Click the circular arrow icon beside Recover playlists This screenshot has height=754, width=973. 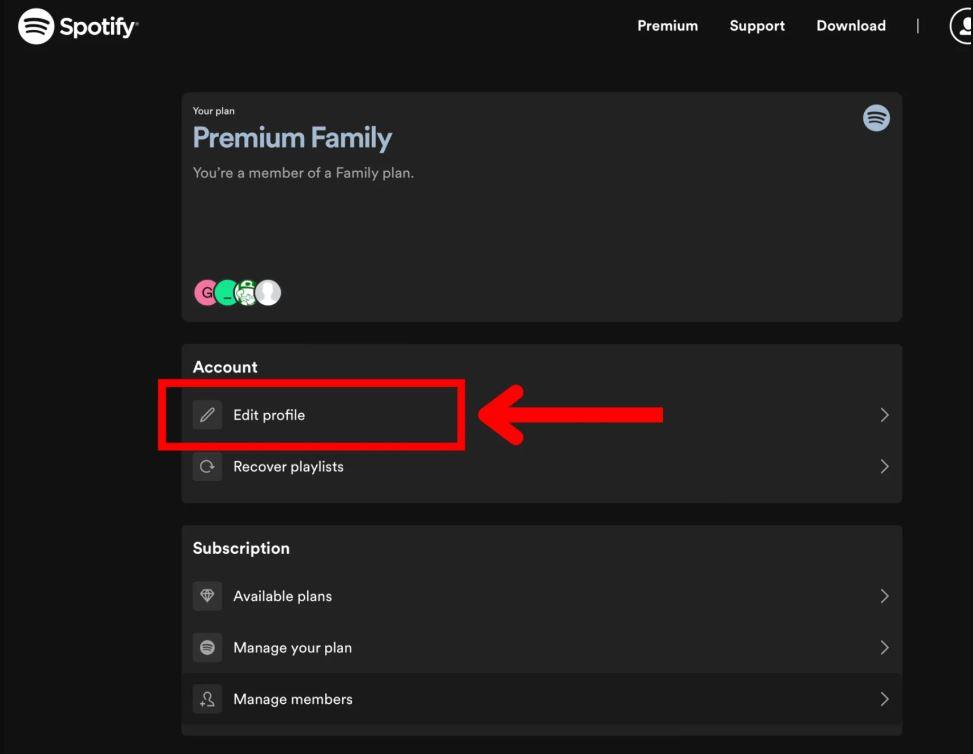[x=207, y=466]
